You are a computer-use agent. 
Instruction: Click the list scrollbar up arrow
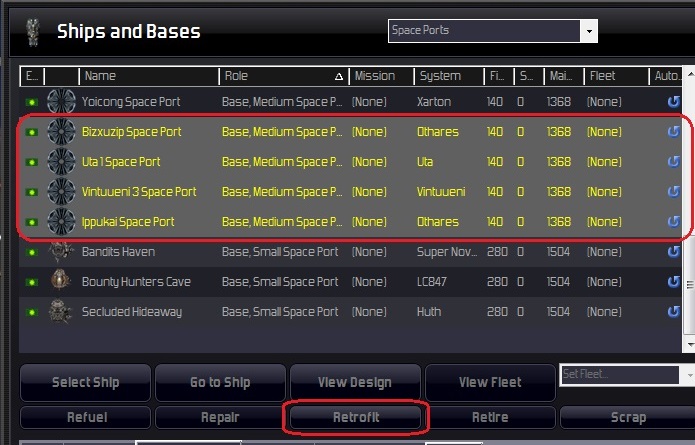pos(690,72)
